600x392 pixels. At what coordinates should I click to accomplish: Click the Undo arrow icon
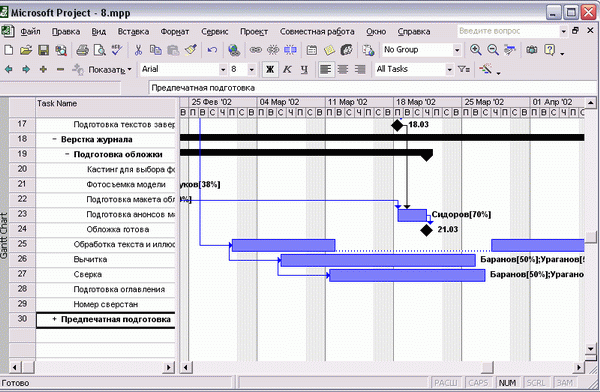tap(212, 50)
